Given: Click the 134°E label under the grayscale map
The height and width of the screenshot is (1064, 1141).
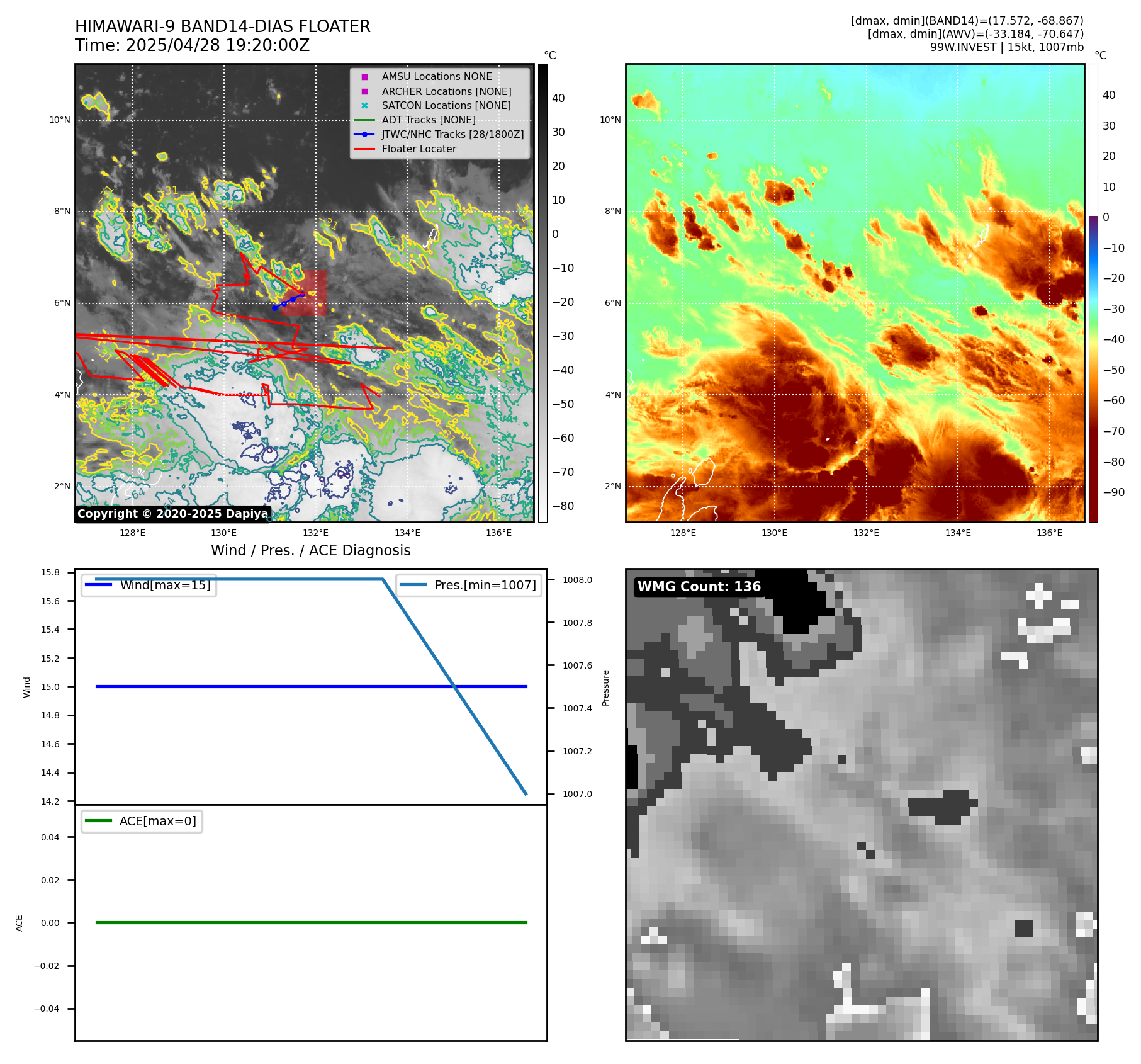Looking at the screenshot, I should click(x=407, y=533).
